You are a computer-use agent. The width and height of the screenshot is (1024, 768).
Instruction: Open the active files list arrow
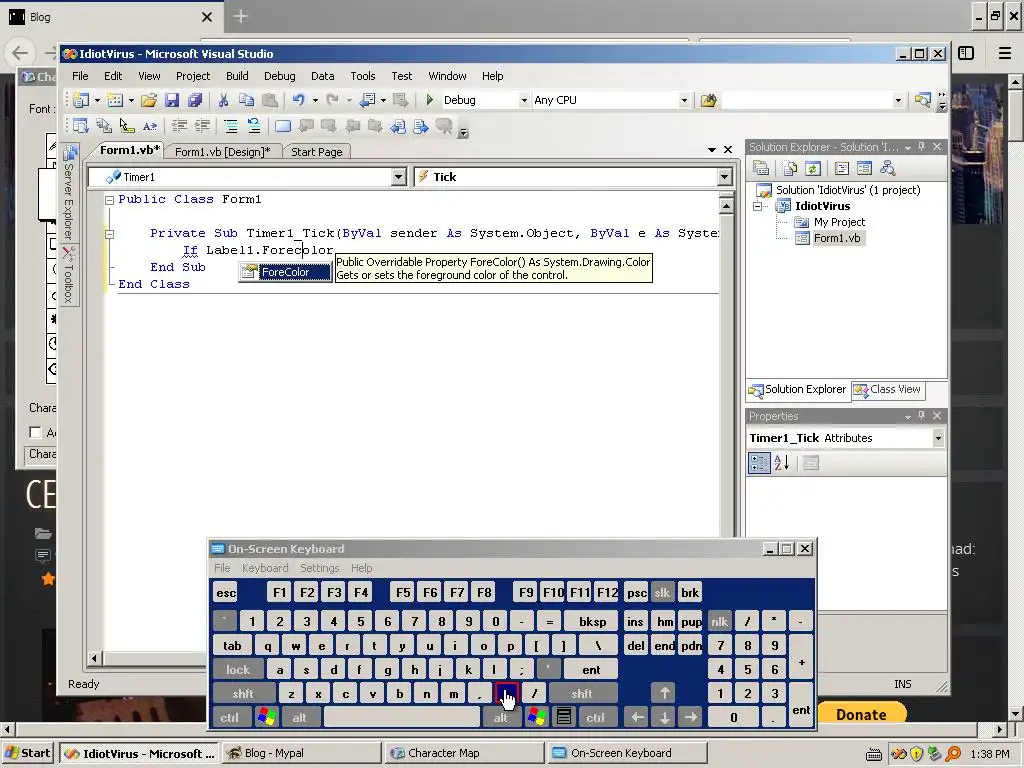point(712,150)
